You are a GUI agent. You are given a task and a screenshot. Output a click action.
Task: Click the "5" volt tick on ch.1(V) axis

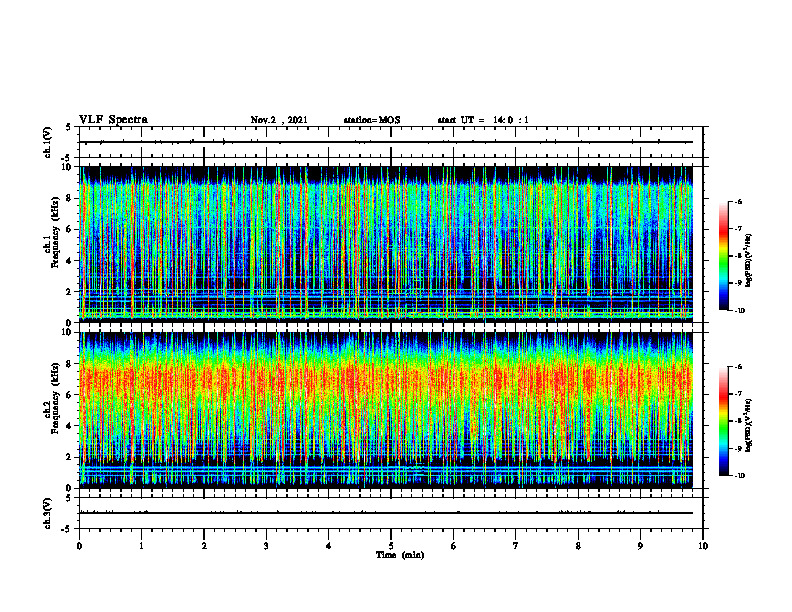pos(69,128)
